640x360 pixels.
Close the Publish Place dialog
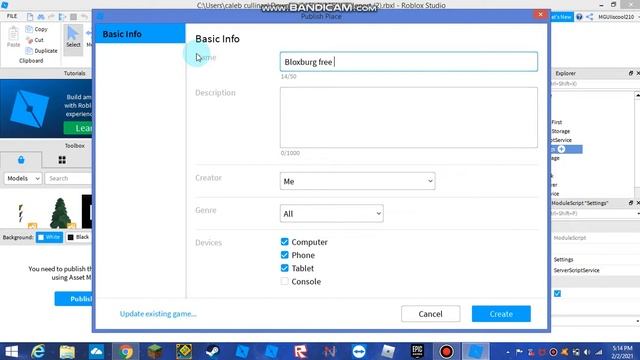coord(540,14)
